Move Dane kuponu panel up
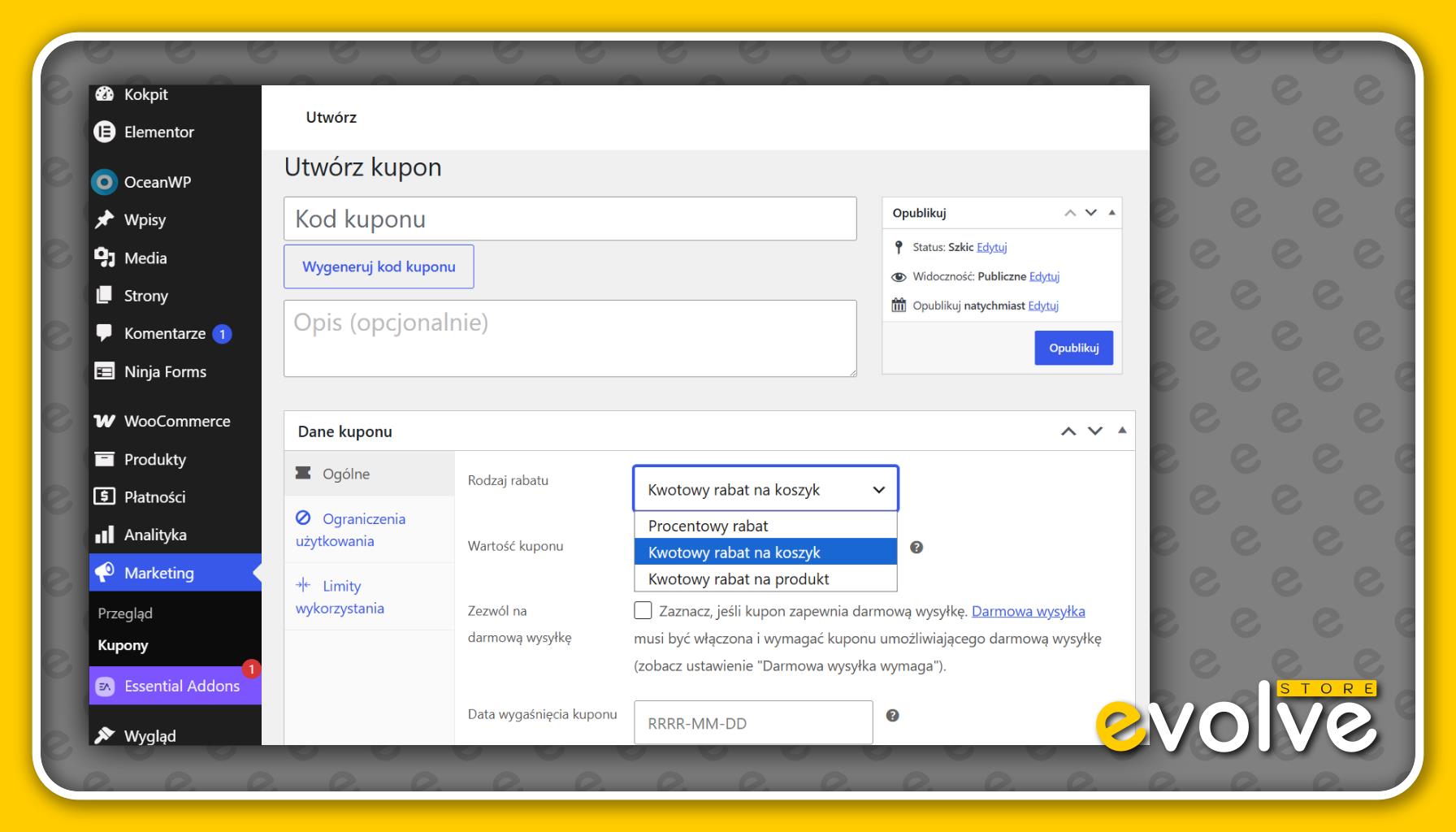This screenshot has width=1456, height=832. 1068,431
